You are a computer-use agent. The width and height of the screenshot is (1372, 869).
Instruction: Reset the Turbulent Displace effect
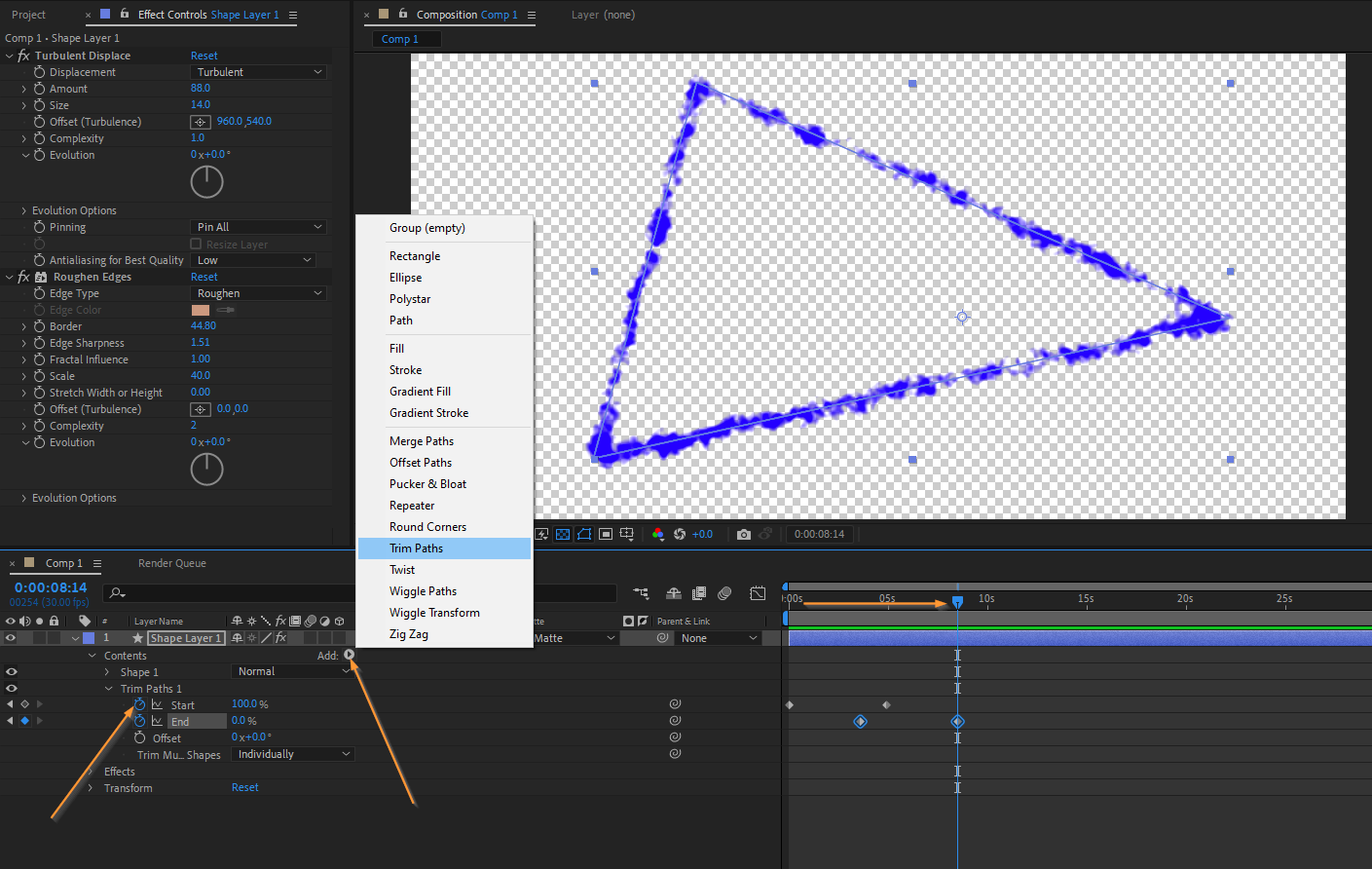point(204,56)
